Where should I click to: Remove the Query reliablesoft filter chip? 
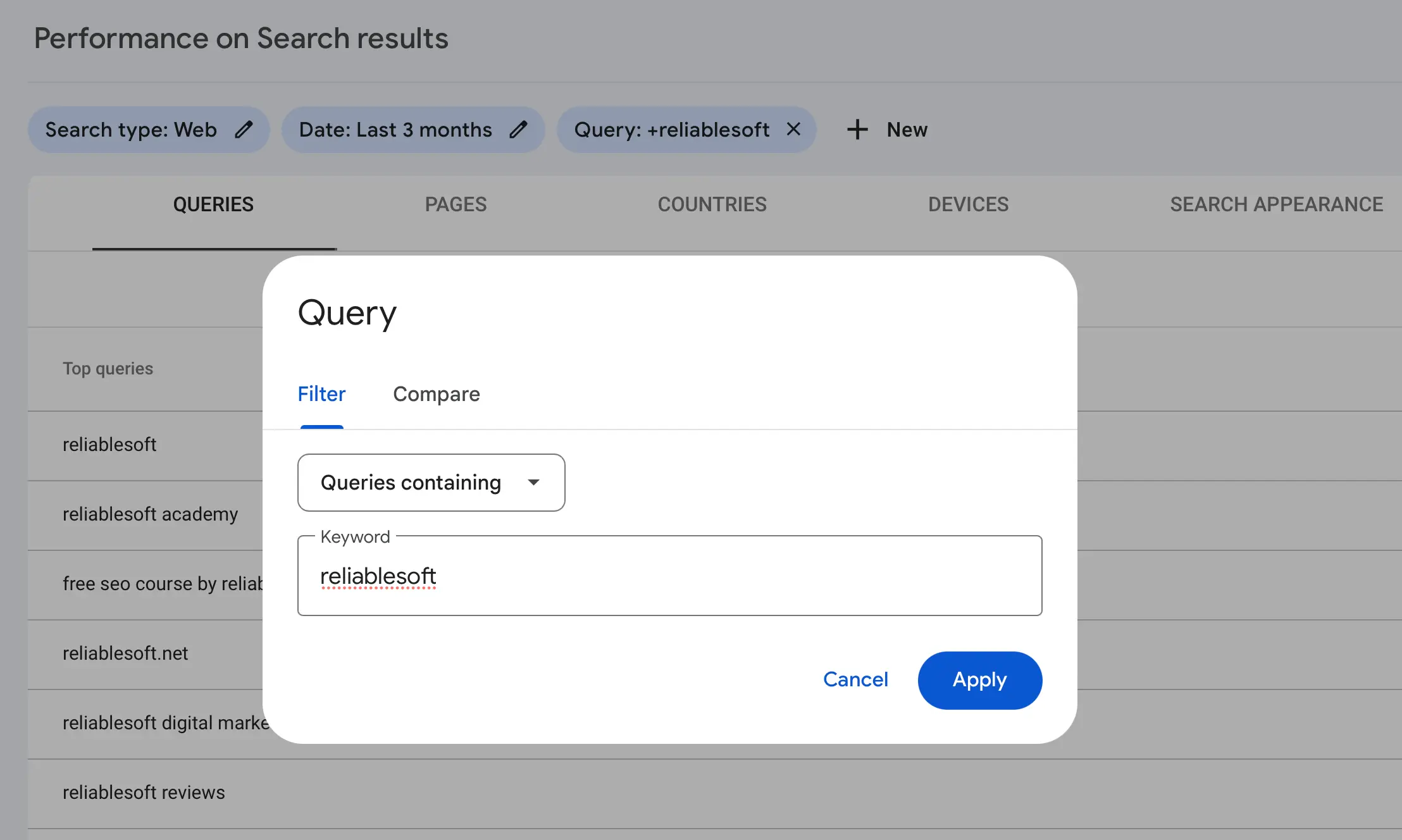[x=793, y=130]
